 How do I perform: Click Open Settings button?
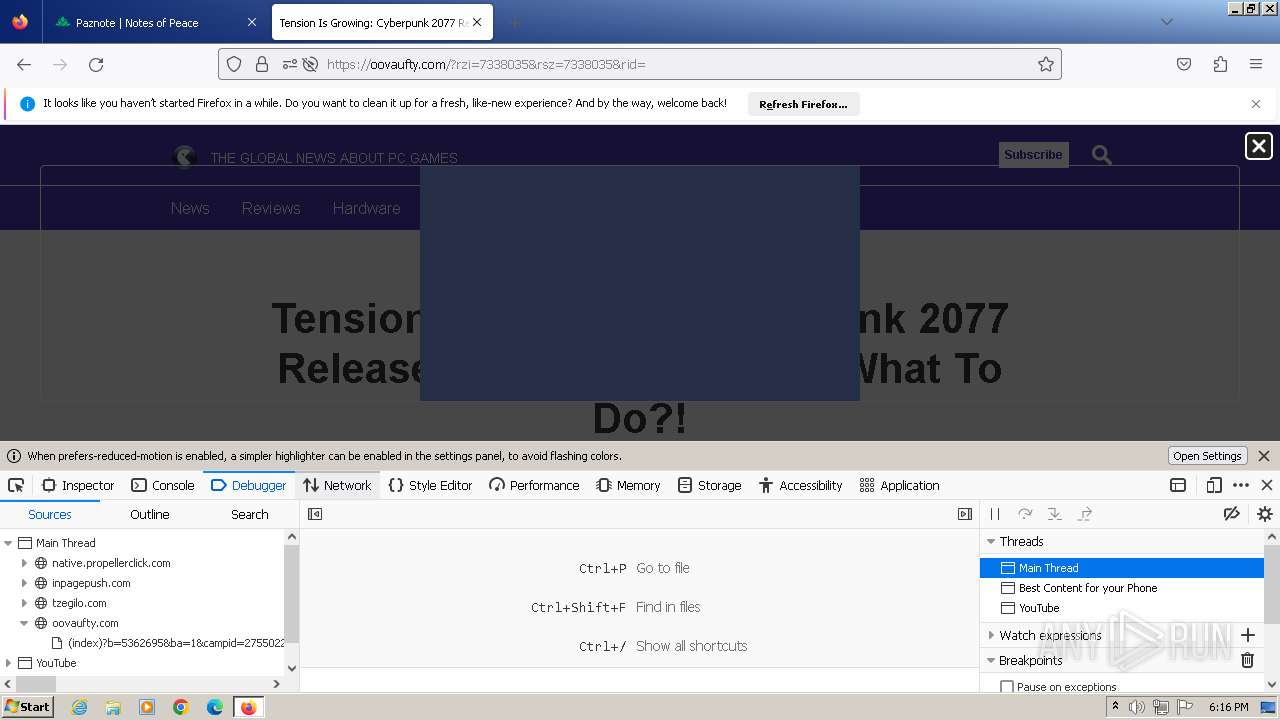click(x=1207, y=456)
